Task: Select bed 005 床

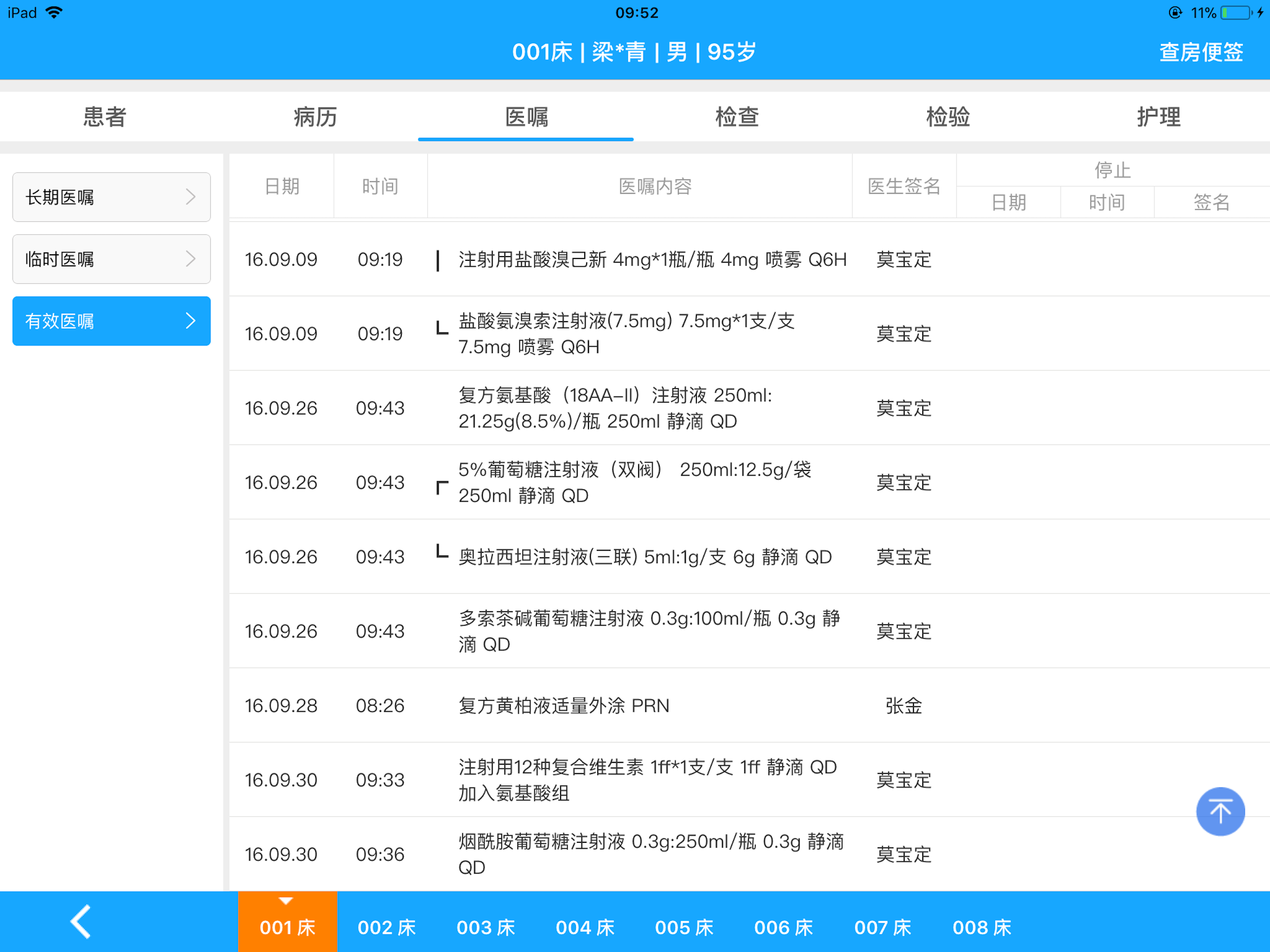Action: click(684, 927)
